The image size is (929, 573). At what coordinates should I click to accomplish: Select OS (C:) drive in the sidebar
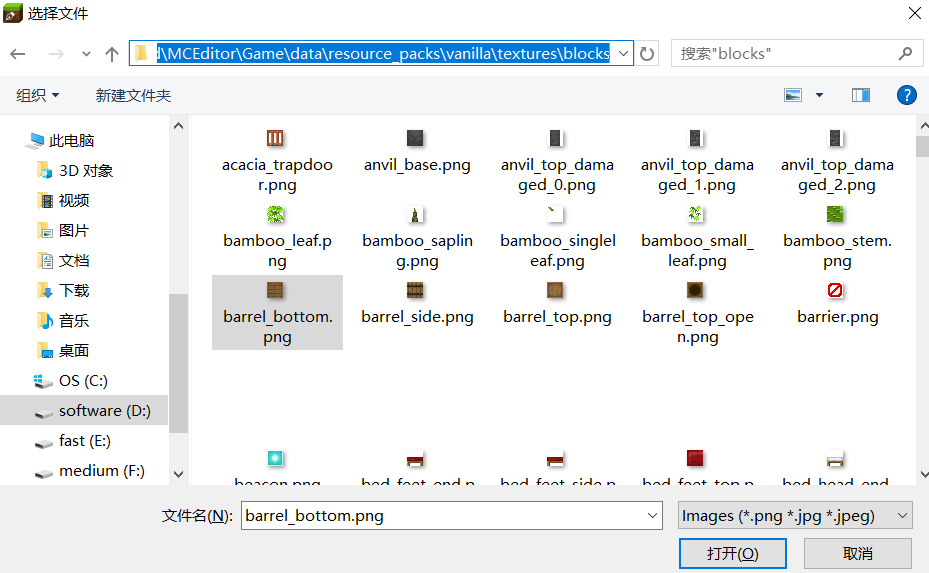[x=83, y=381]
